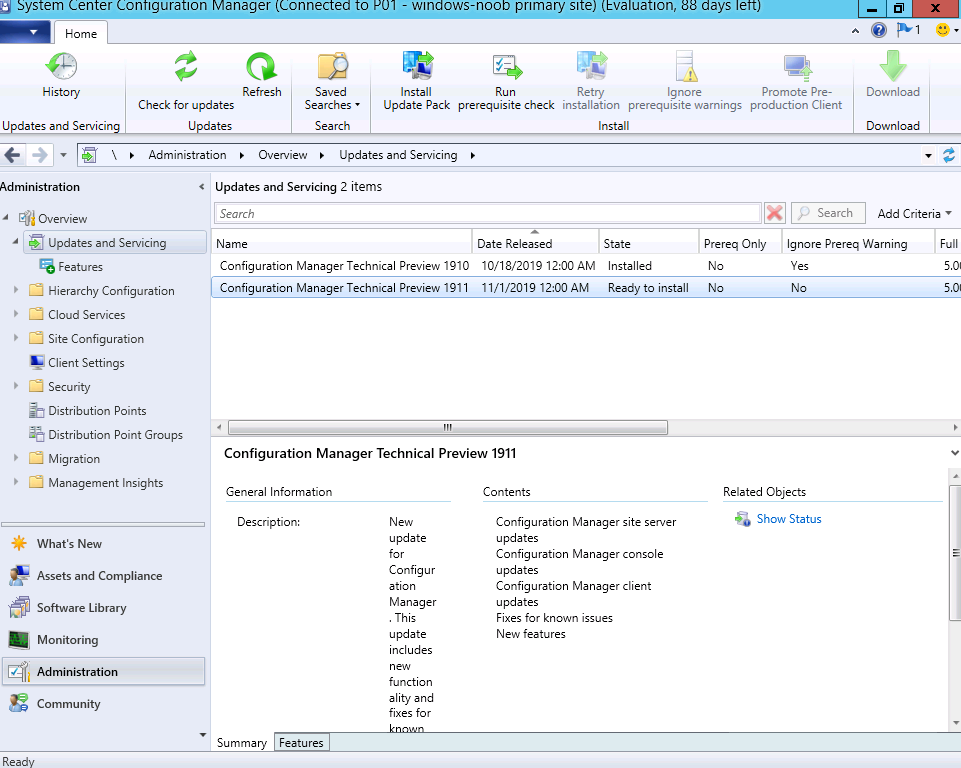Expand the Cloud Services folder
This screenshot has height=768, width=961.
click(16, 313)
